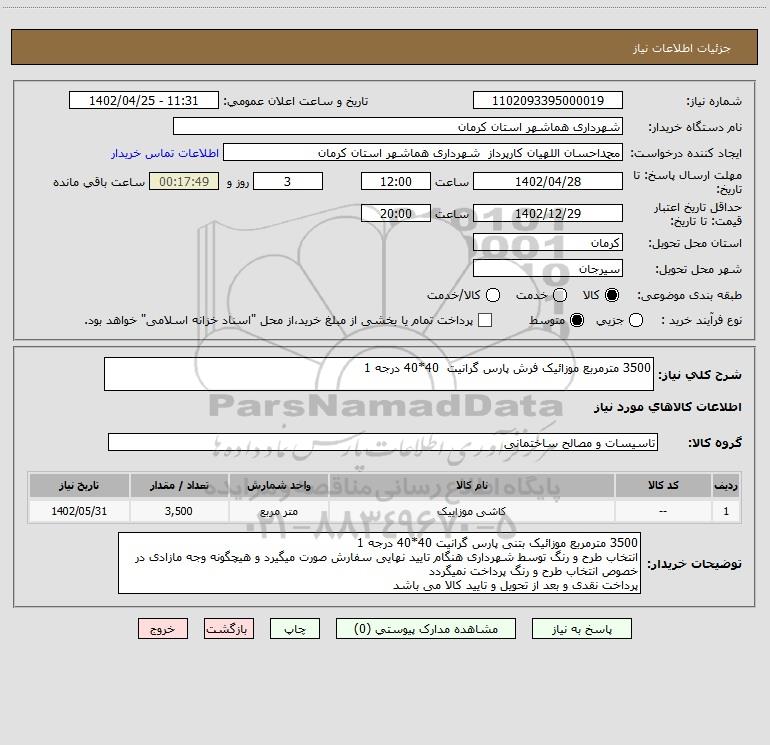The height and width of the screenshot is (745, 770).
Task: Click the چاپ print button
Action: [295, 629]
